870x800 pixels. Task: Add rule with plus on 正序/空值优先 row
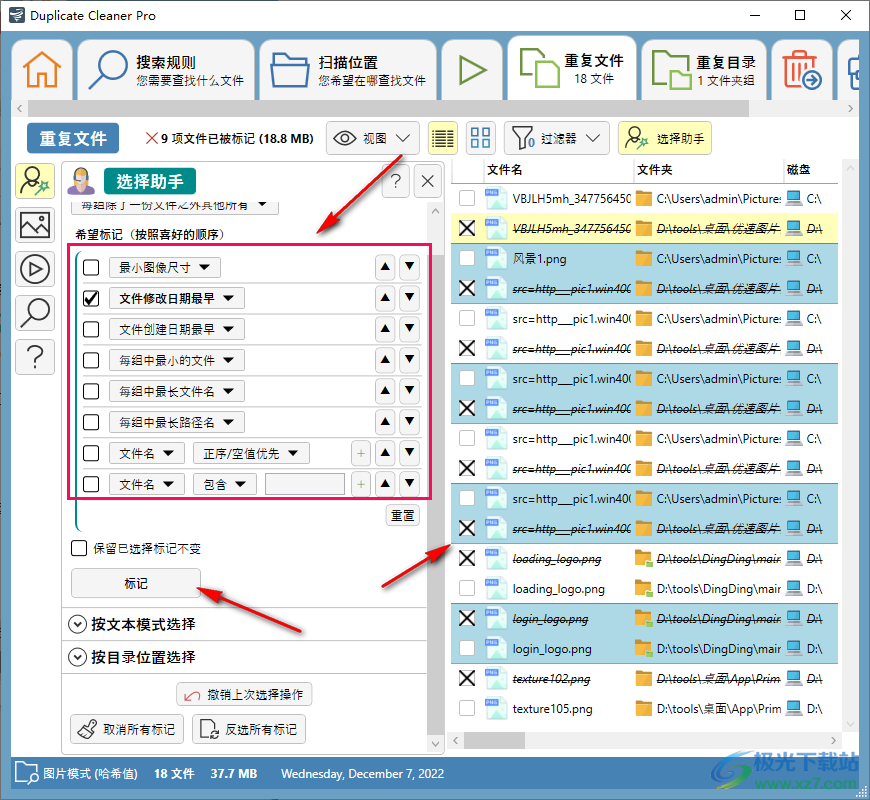coord(361,453)
